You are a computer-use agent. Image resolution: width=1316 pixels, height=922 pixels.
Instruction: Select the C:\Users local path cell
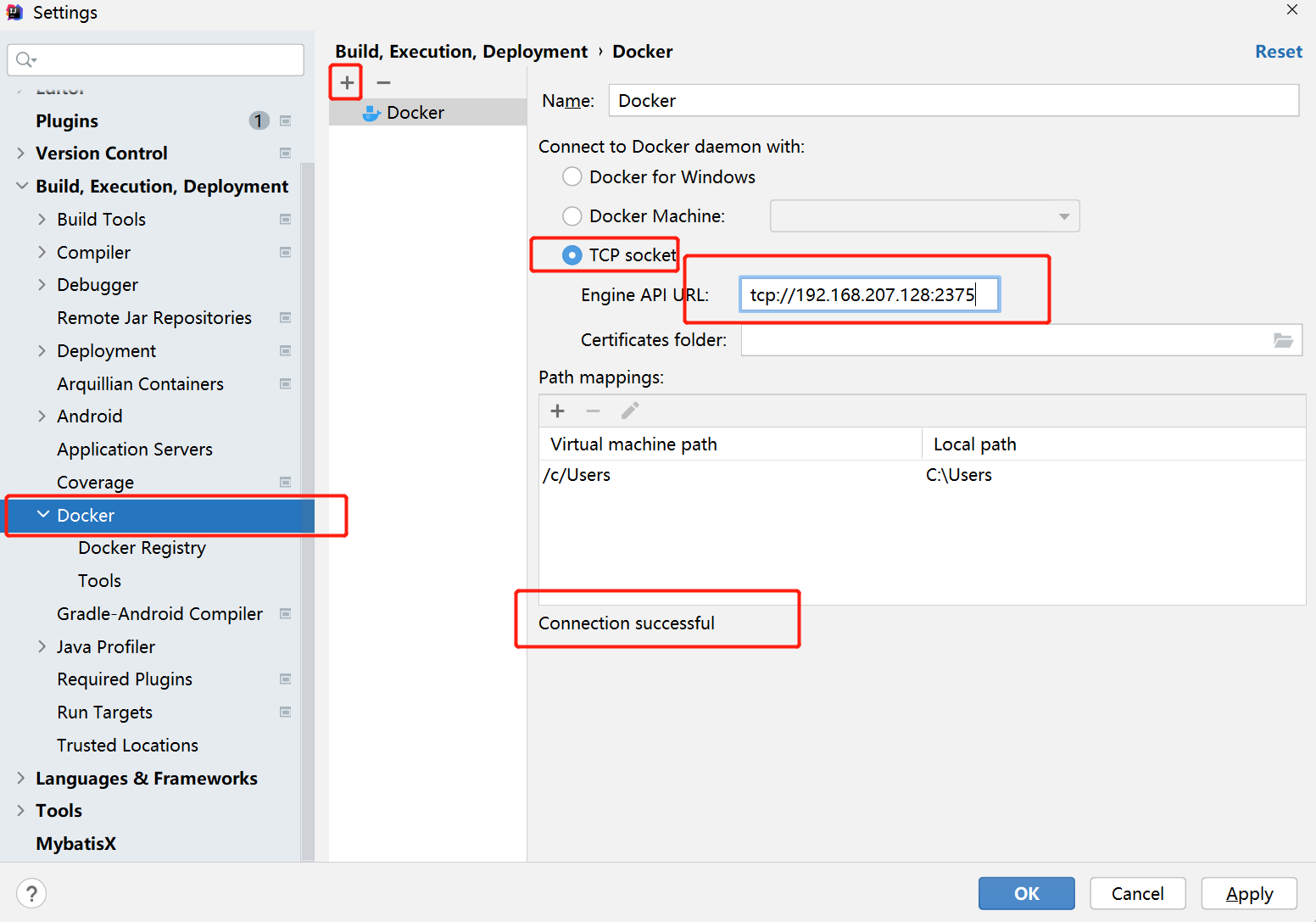point(1114,475)
